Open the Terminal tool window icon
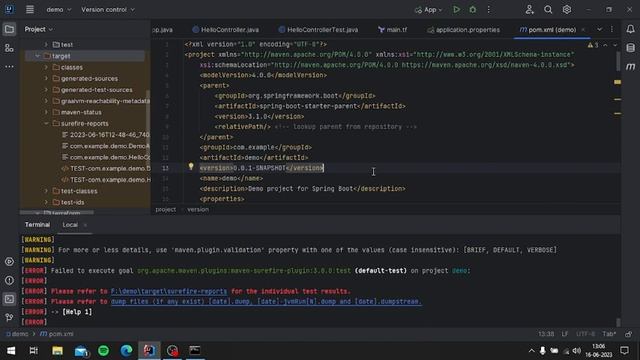This screenshot has width=640, height=360. click(x=9, y=299)
